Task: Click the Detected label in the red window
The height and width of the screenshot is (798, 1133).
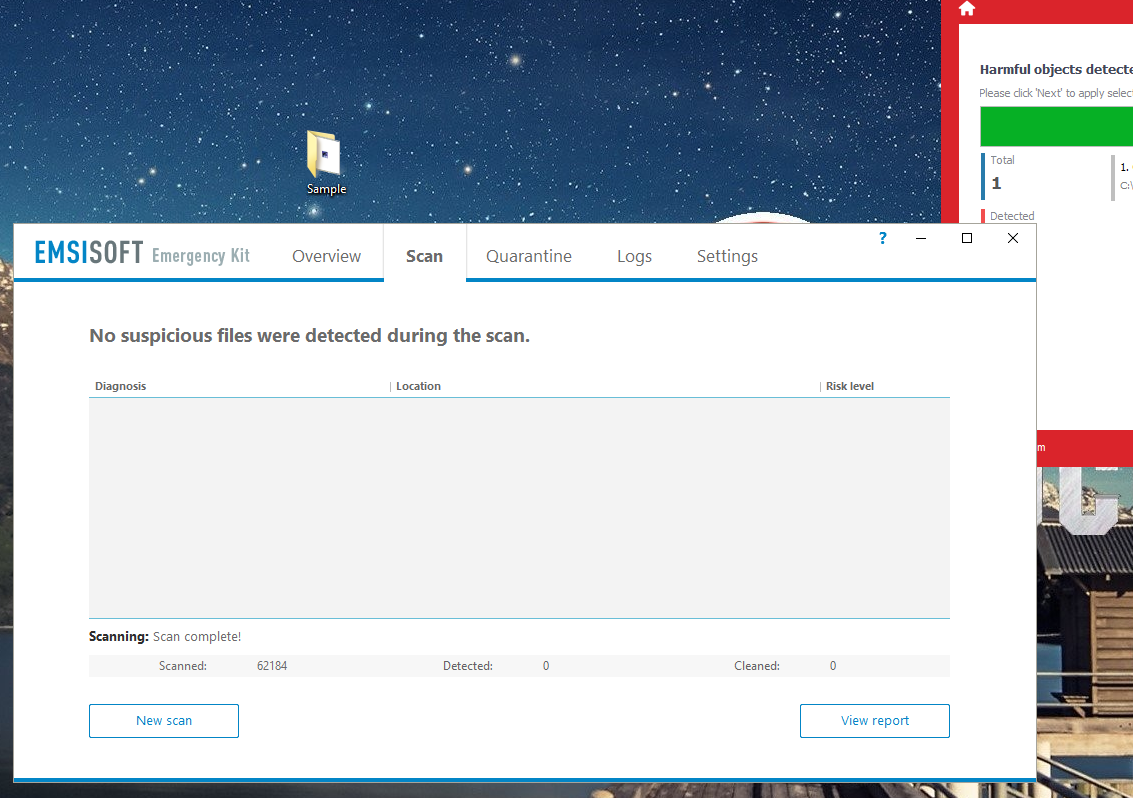Action: [x=1012, y=215]
